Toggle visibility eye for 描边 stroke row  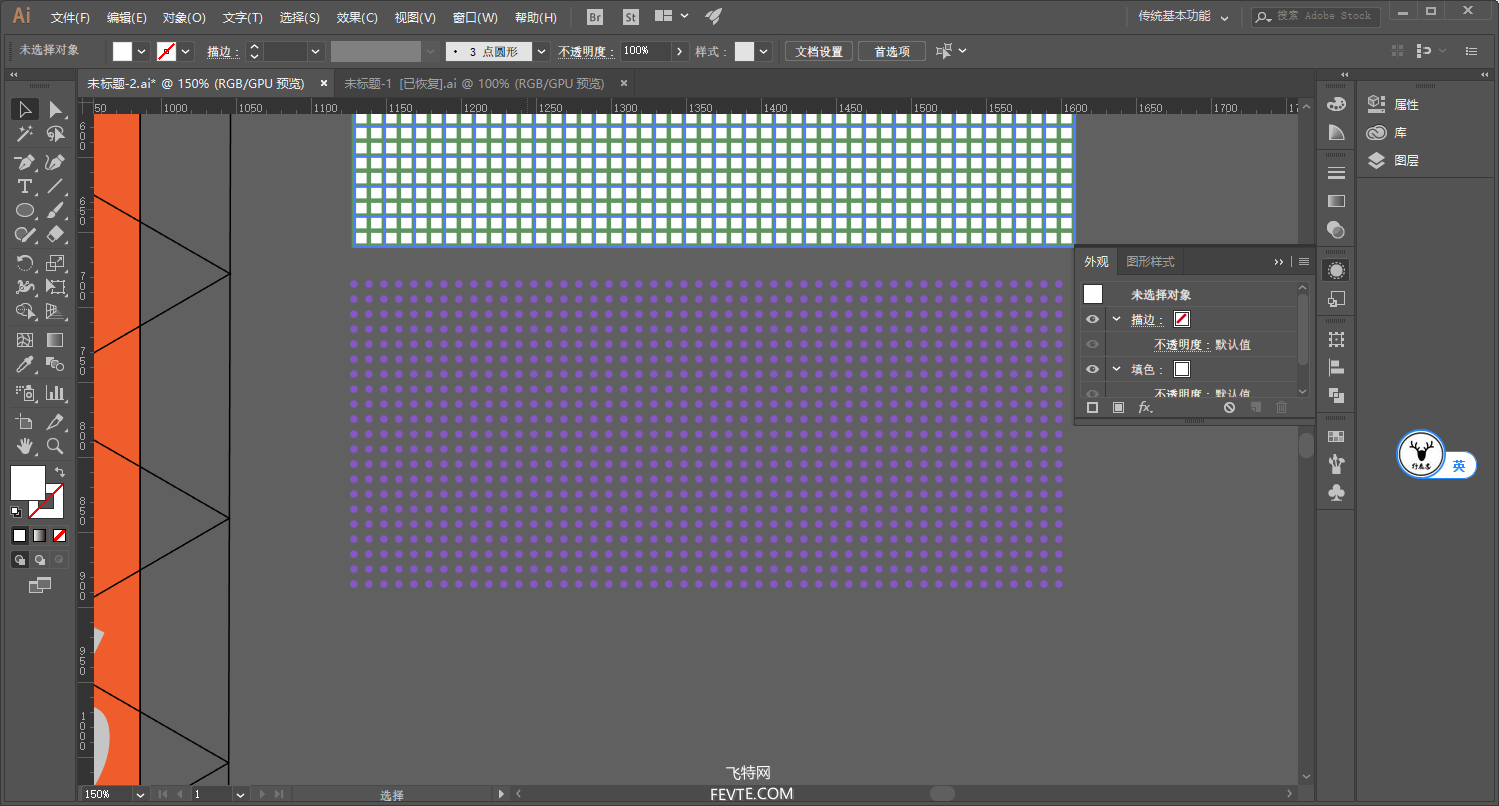click(1092, 320)
